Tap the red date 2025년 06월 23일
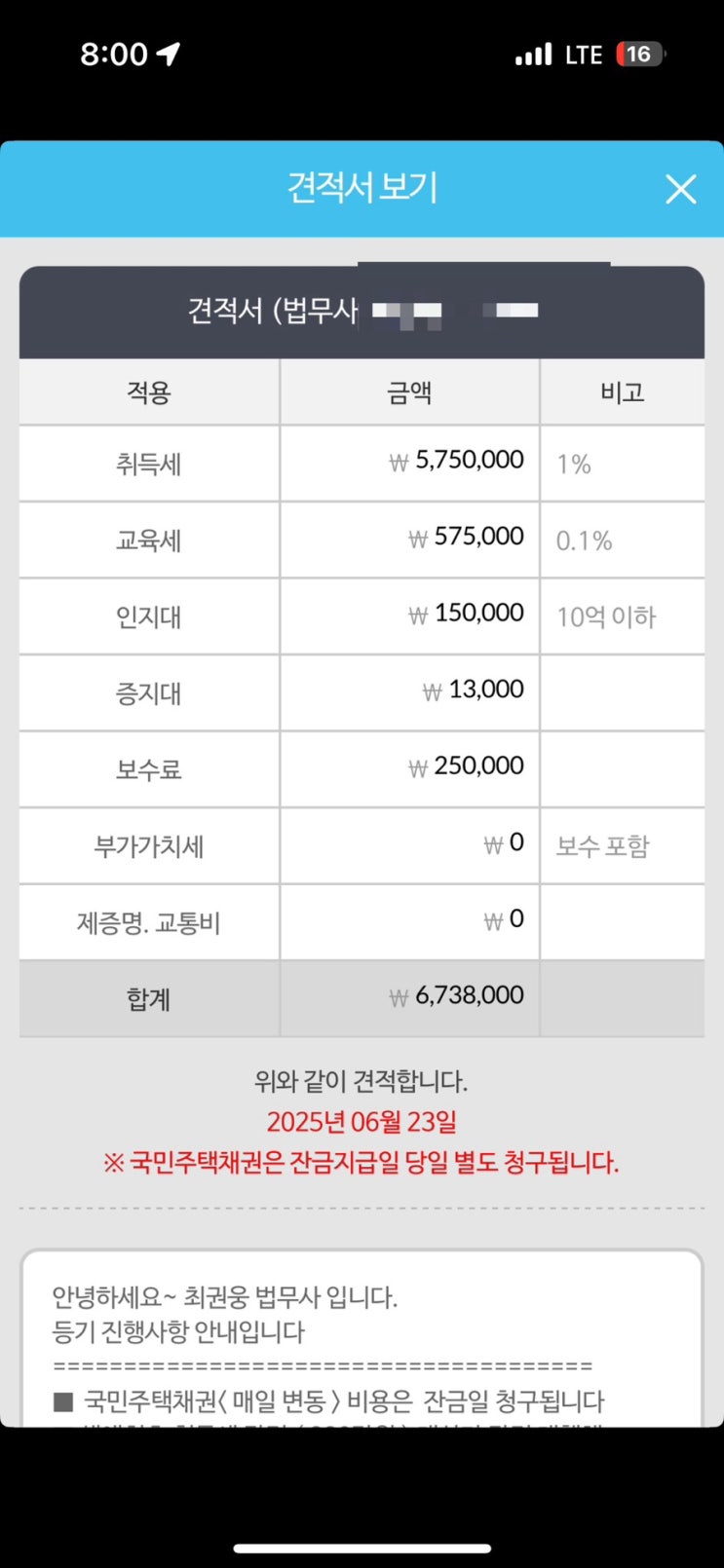724x1568 pixels. pyautogui.click(x=362, y=1122)
